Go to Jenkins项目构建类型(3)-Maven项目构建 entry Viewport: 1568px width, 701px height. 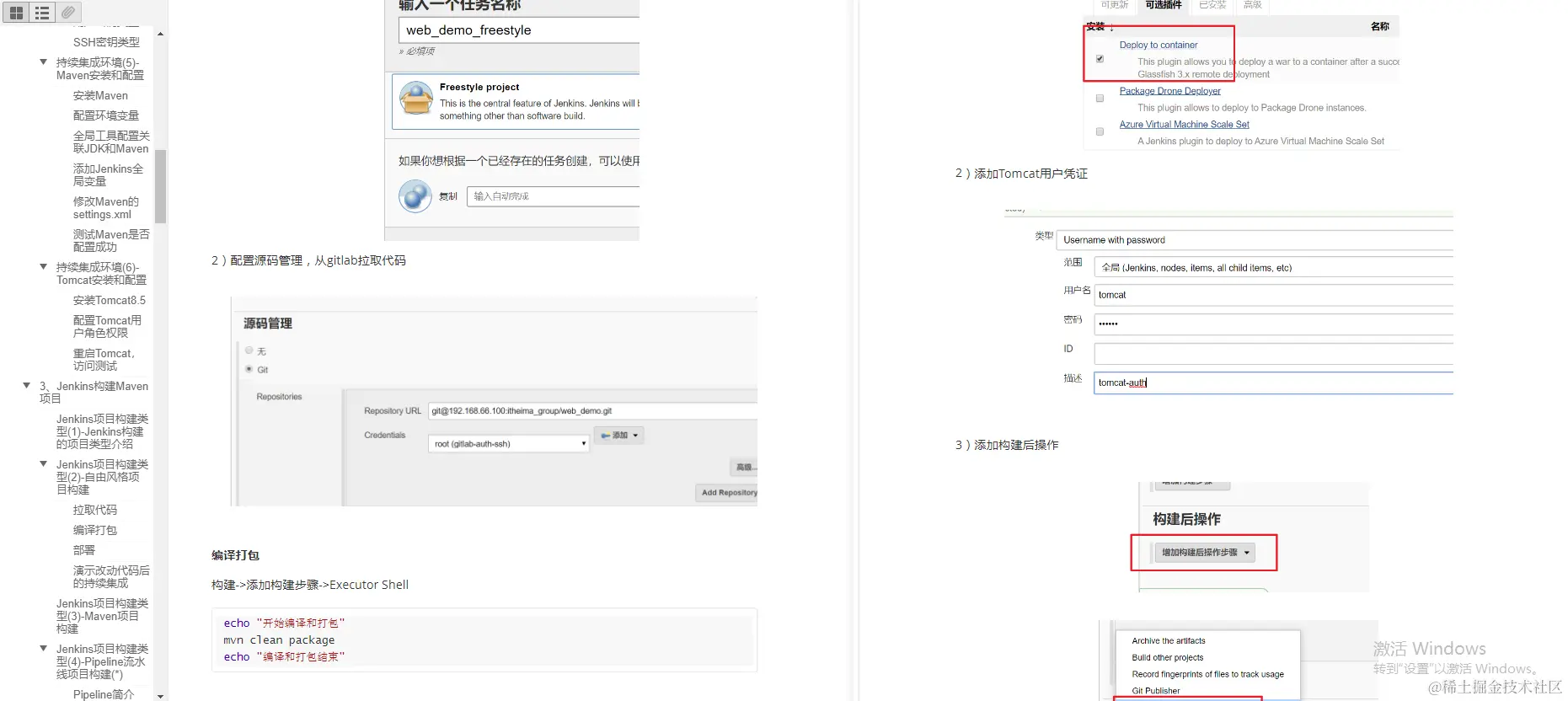click(102, 617)
